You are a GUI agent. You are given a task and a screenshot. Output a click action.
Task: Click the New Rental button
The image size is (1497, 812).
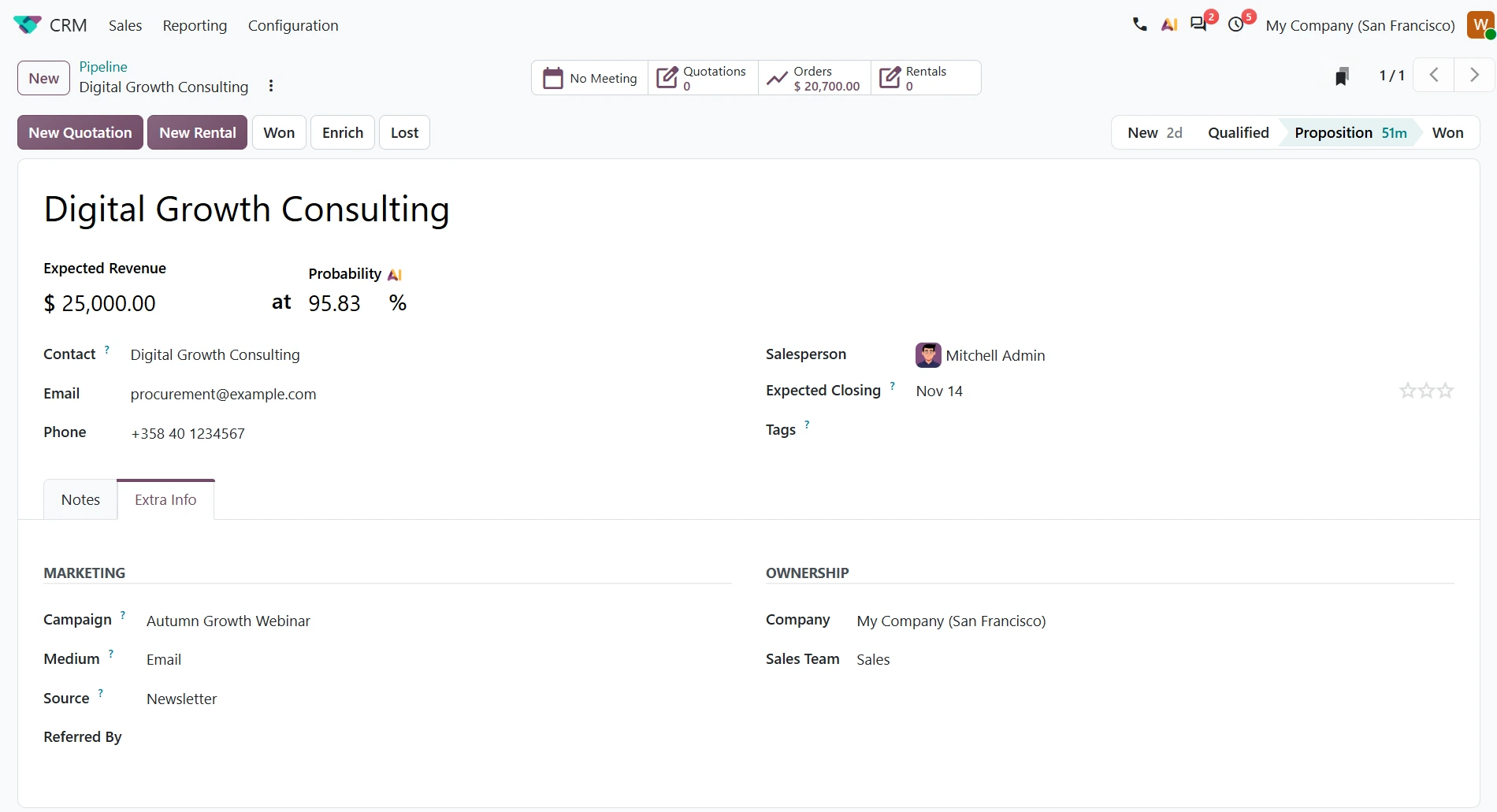click(198, 132)
